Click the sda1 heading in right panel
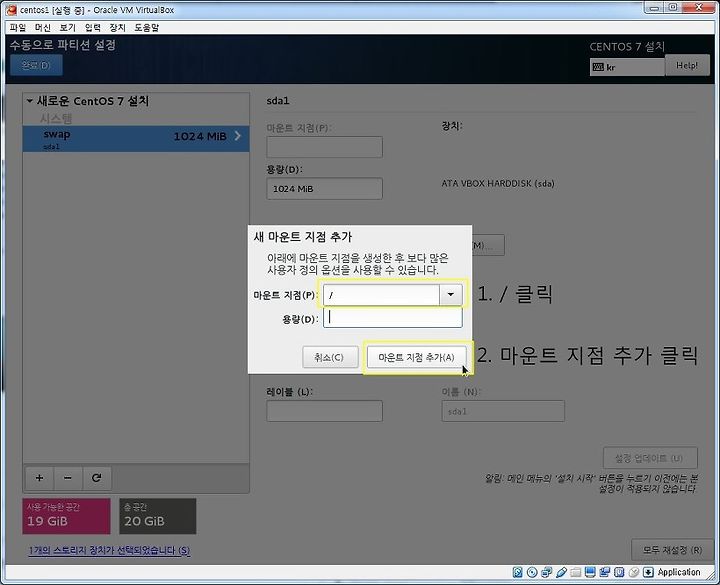720x585 pixels. [278, 101]
